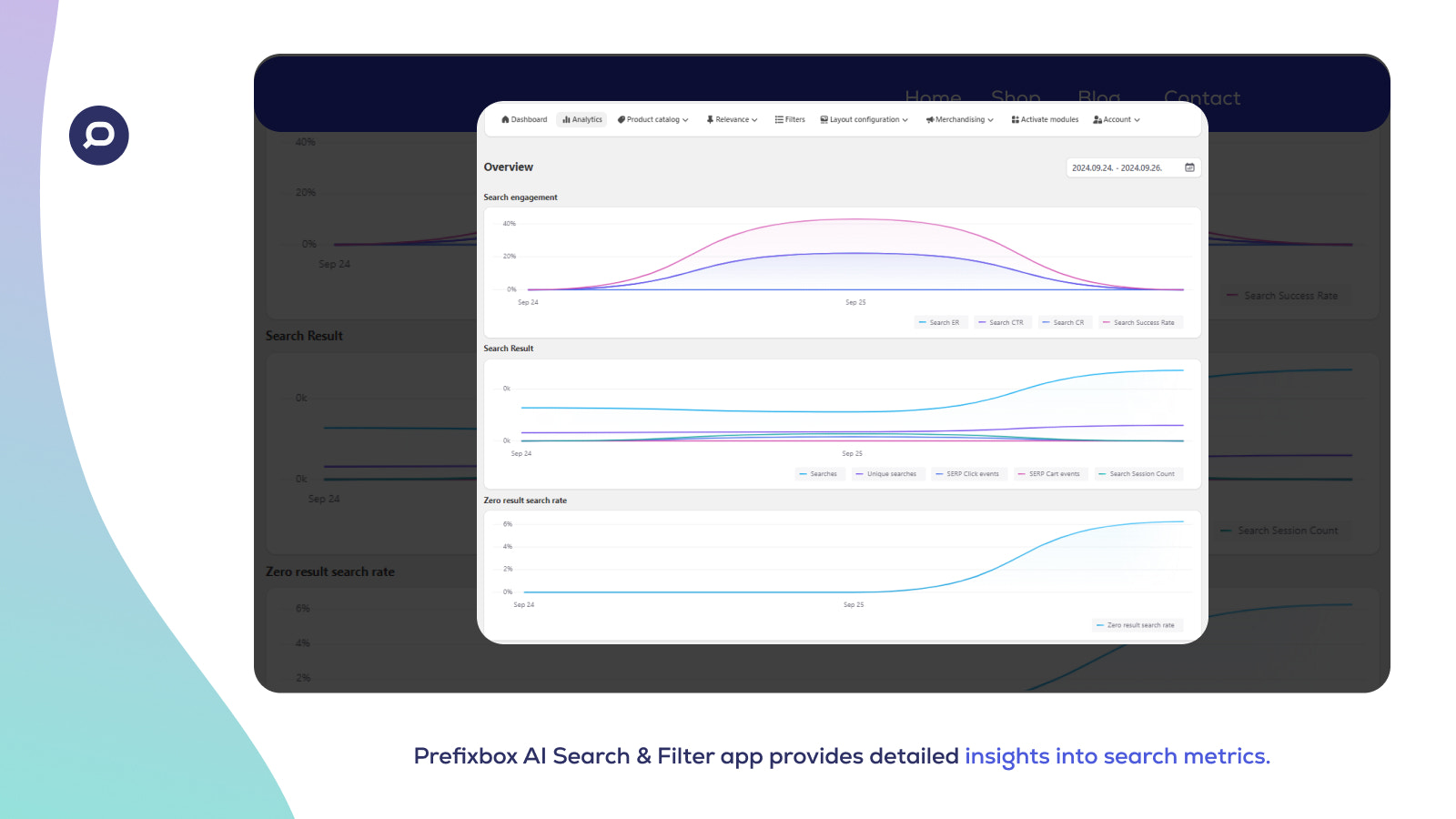Screen dimensions: 1456x819
Task: Click the caption 'insights into search metrics.'
Action: (1117, 756)
